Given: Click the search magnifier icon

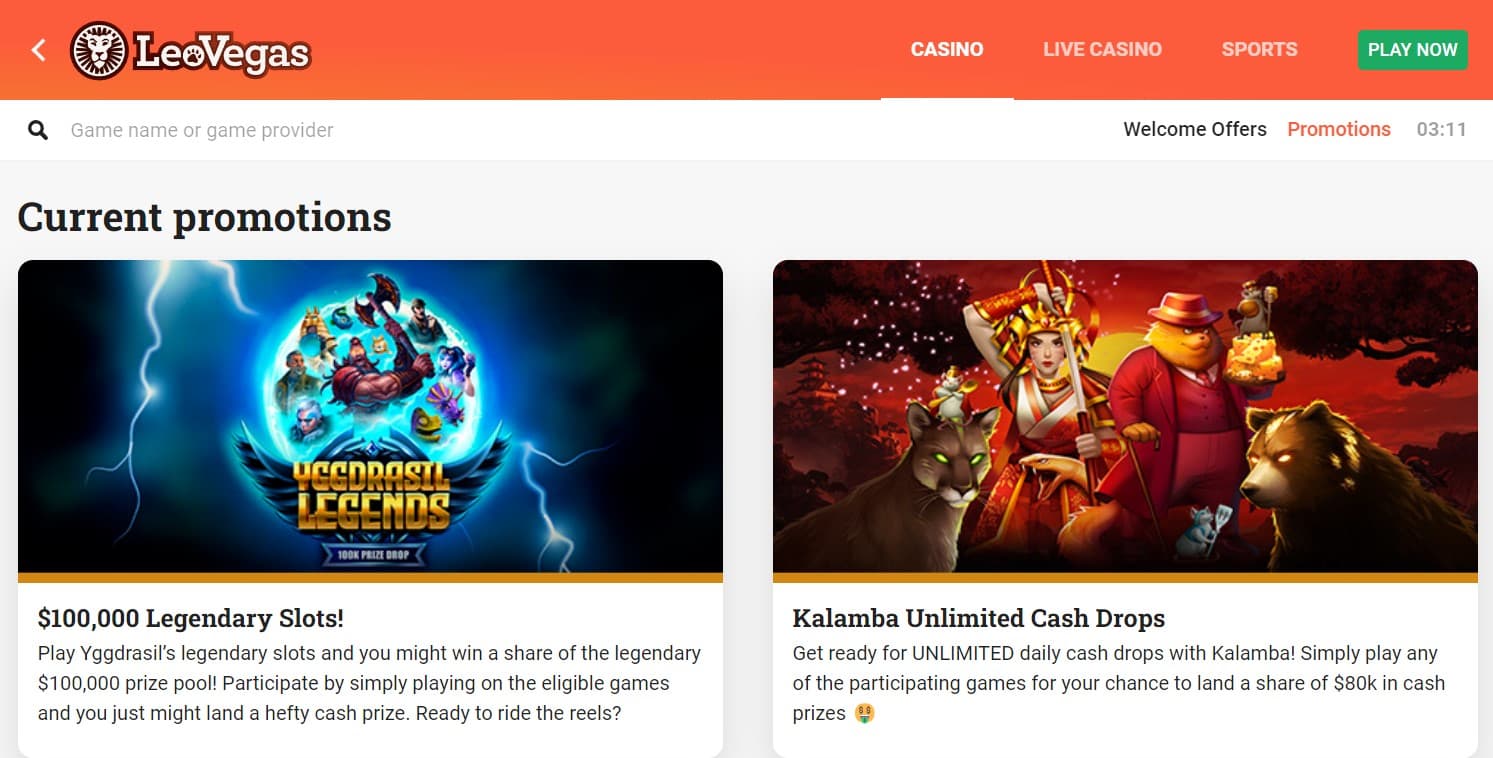Looking at the screenshot, I should click(x=38, y=130).
